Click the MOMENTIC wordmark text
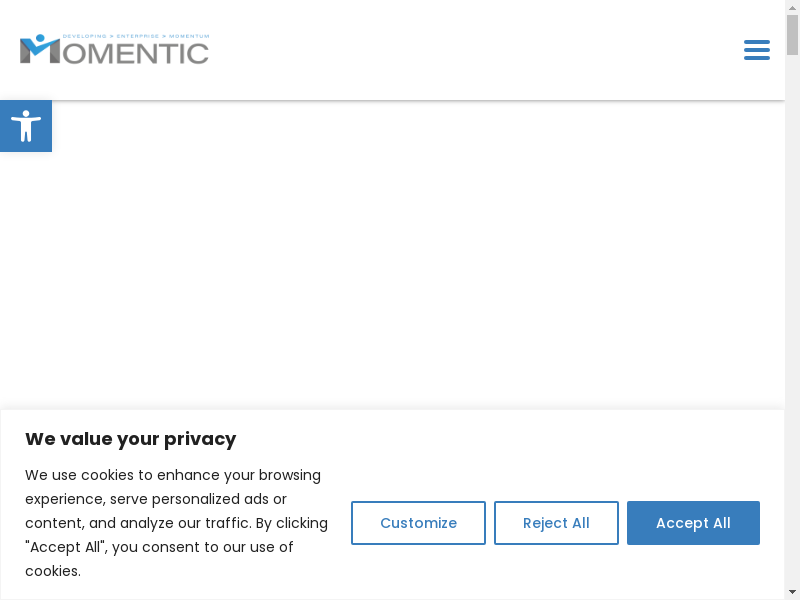The image size is (800, 600). [x=140, y=53]
